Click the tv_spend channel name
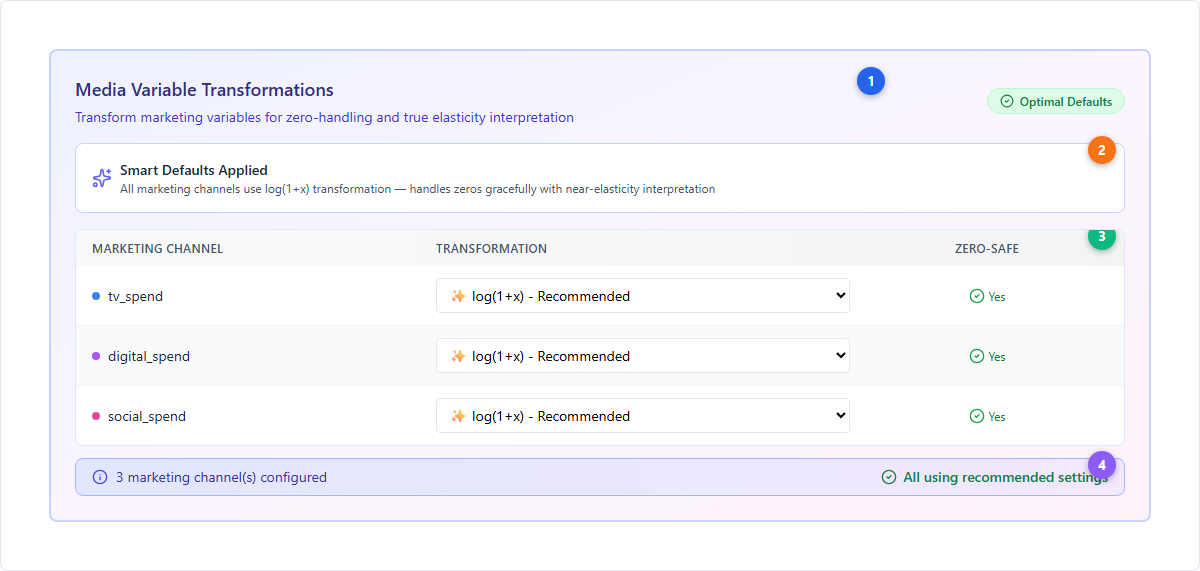 point(135,296)
